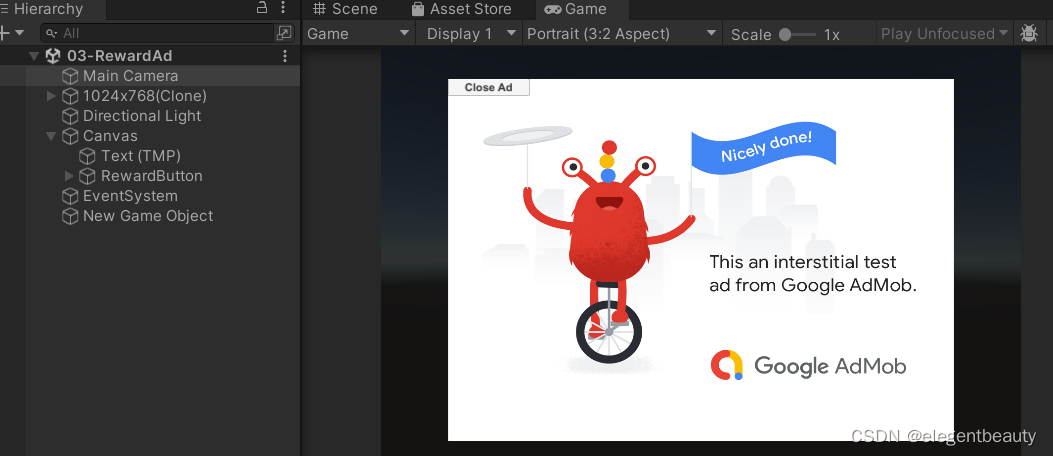Open the Portrait (3:2 Aspect) dropdown

point(622,34)
